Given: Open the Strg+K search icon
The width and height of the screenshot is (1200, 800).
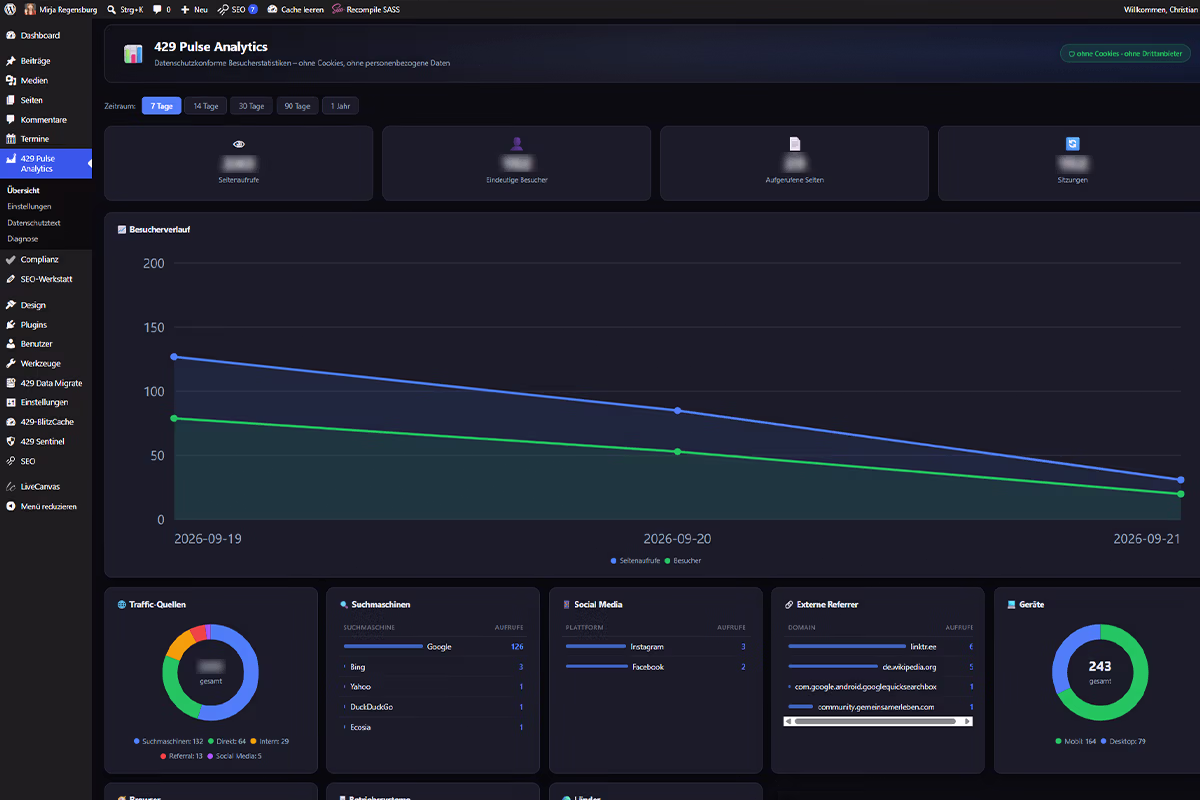Looking at the screenshot, I should (125, 9).
